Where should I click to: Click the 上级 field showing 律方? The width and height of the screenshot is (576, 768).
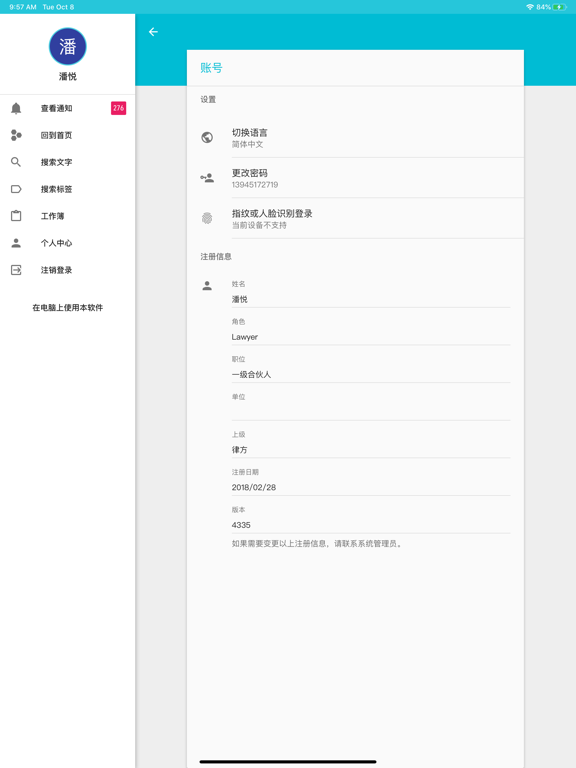[371, 450]
